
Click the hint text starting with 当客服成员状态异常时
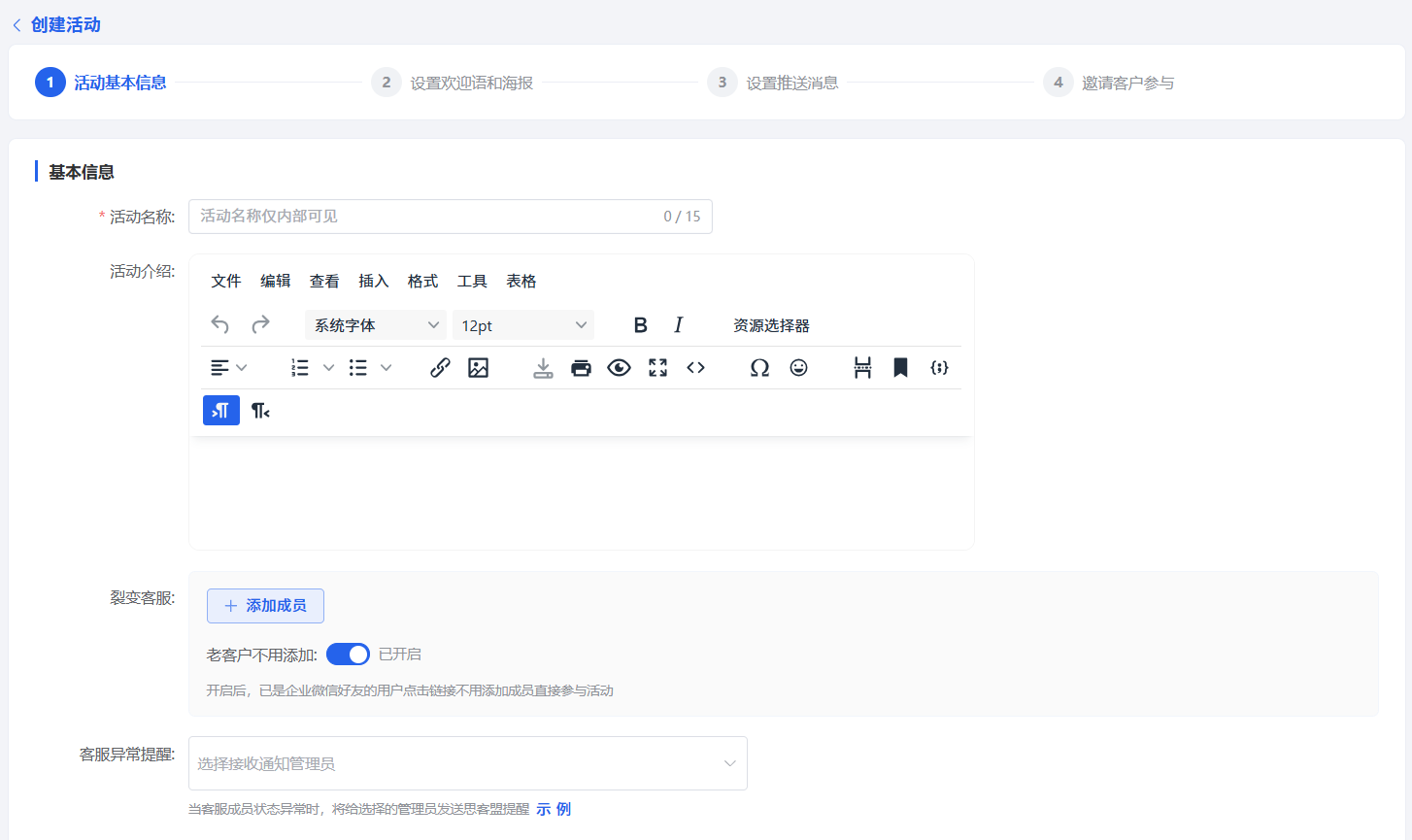tap(358, 809)
